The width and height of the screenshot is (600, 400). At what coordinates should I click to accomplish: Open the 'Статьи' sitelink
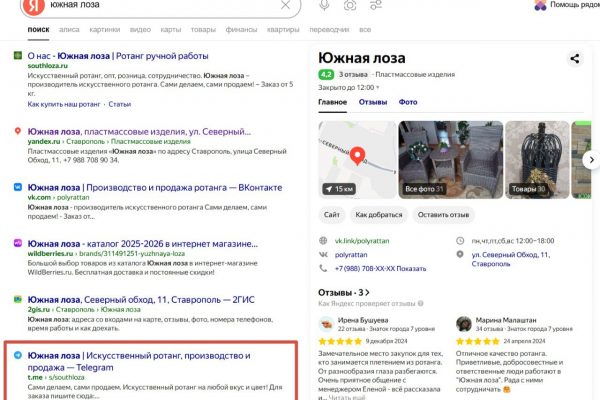(119, 104)
